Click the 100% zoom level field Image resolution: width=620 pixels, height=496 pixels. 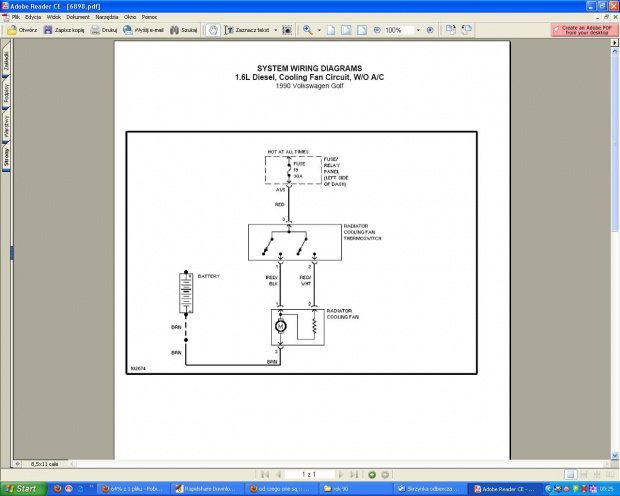coord(399,30)
